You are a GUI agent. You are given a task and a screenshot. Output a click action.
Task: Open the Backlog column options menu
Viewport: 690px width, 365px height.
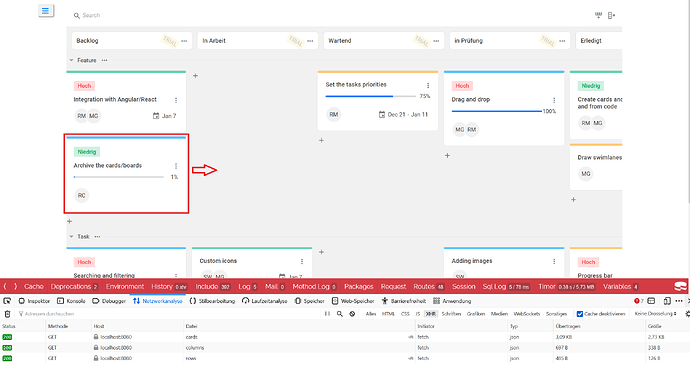point(184,41)
